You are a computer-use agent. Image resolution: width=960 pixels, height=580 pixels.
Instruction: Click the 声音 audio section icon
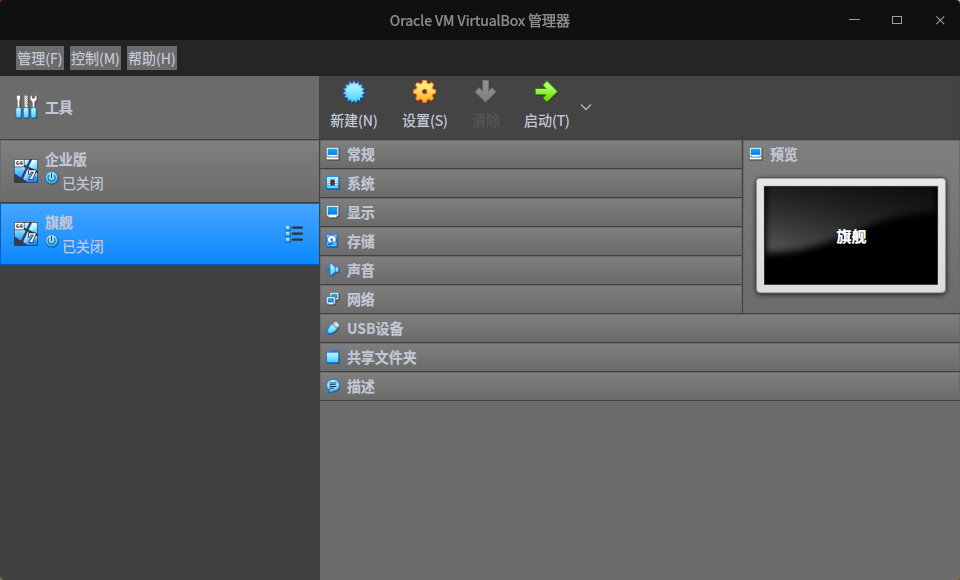click(332, 270)
